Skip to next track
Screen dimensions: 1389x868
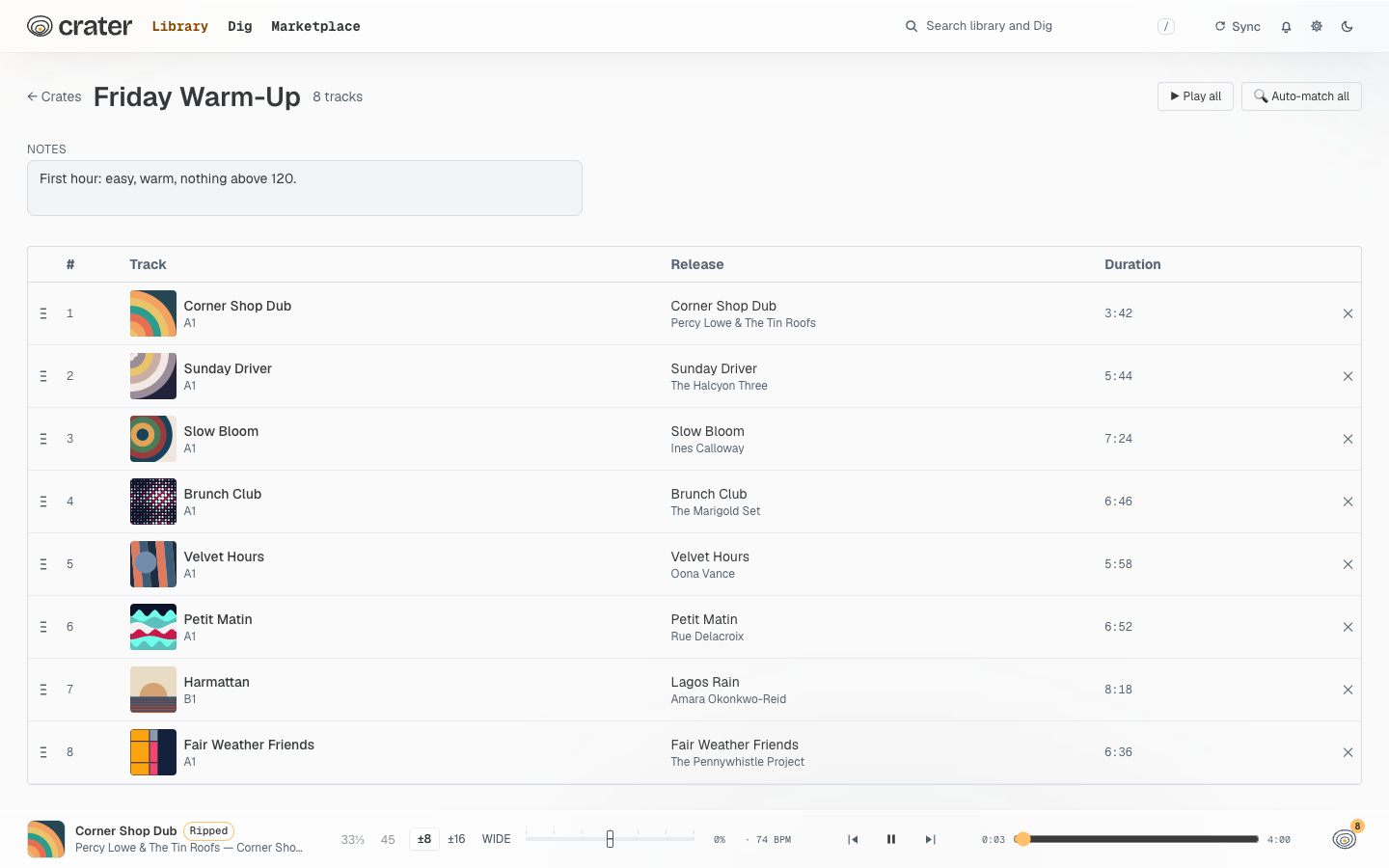[930, 839]
